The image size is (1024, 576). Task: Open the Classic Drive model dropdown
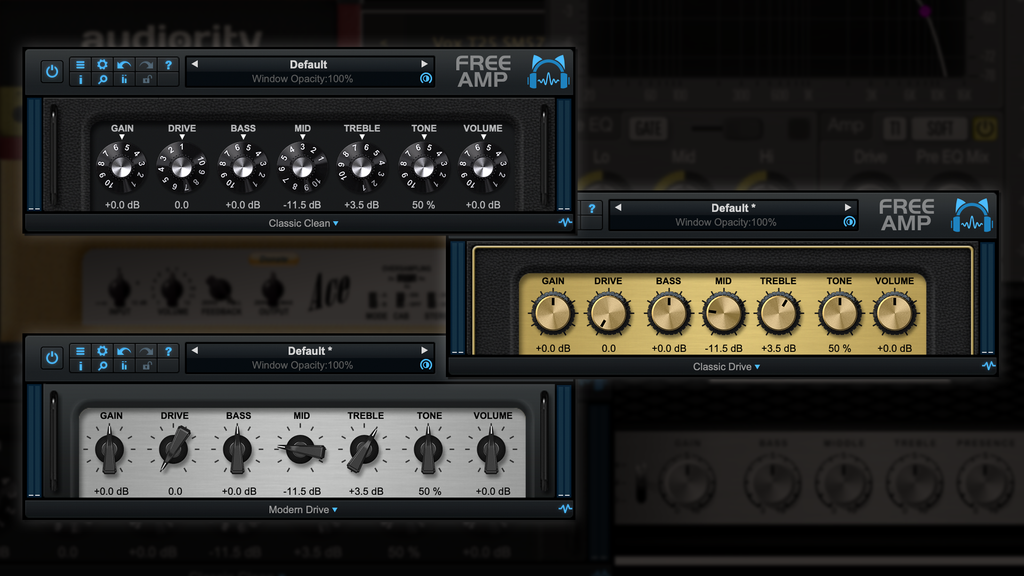[x=727, y=367]
